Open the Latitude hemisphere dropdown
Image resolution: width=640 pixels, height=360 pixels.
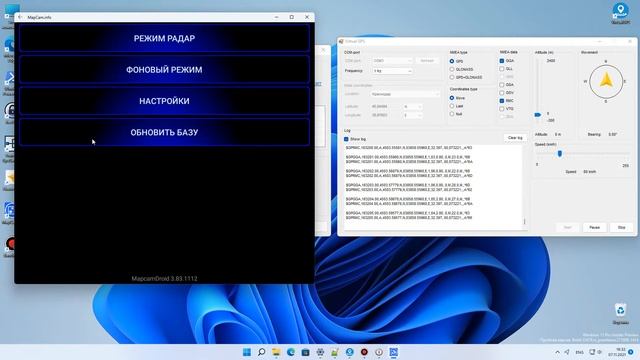[412, 107]
